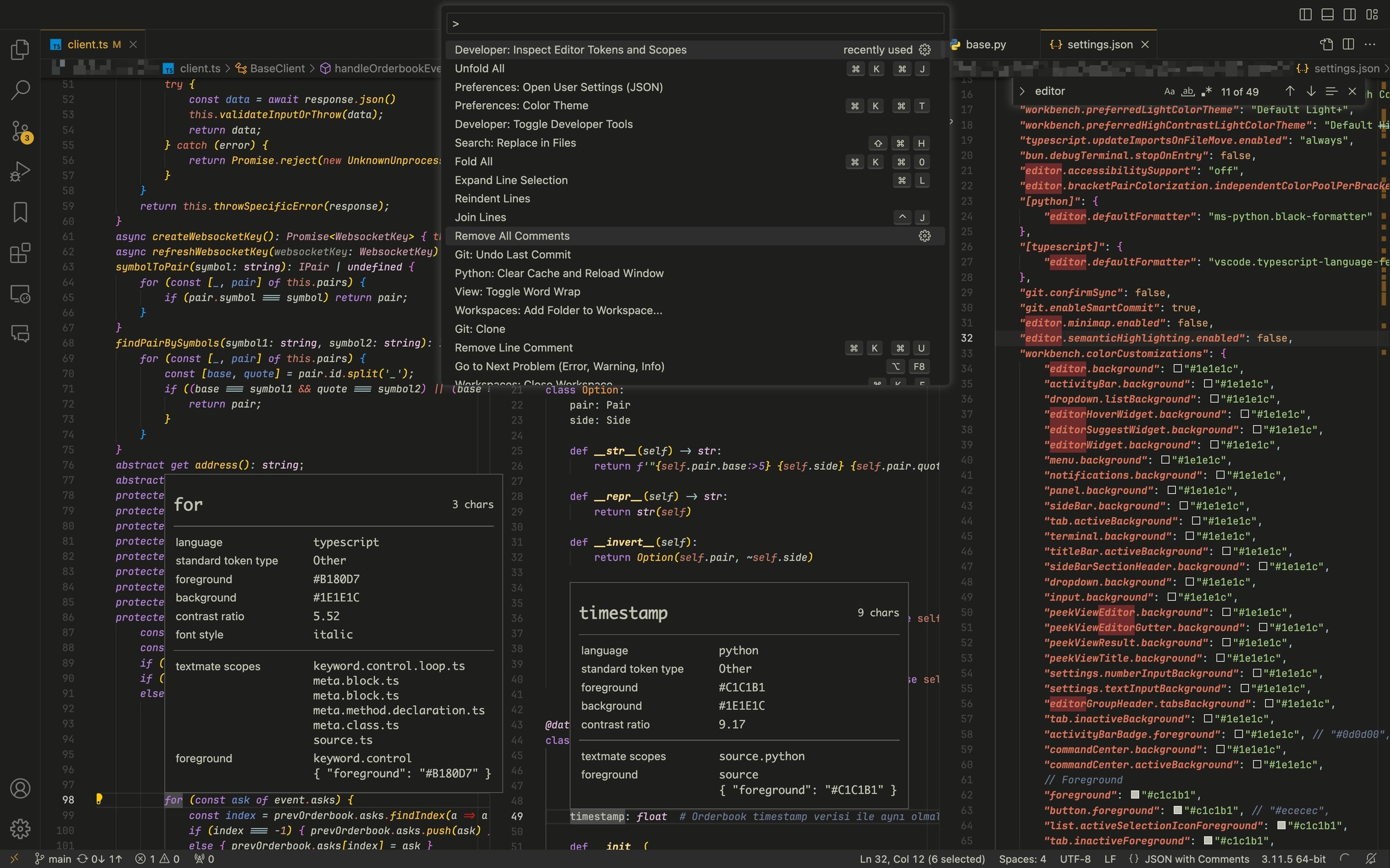Switch to the base.py tab

coord(985,45)
